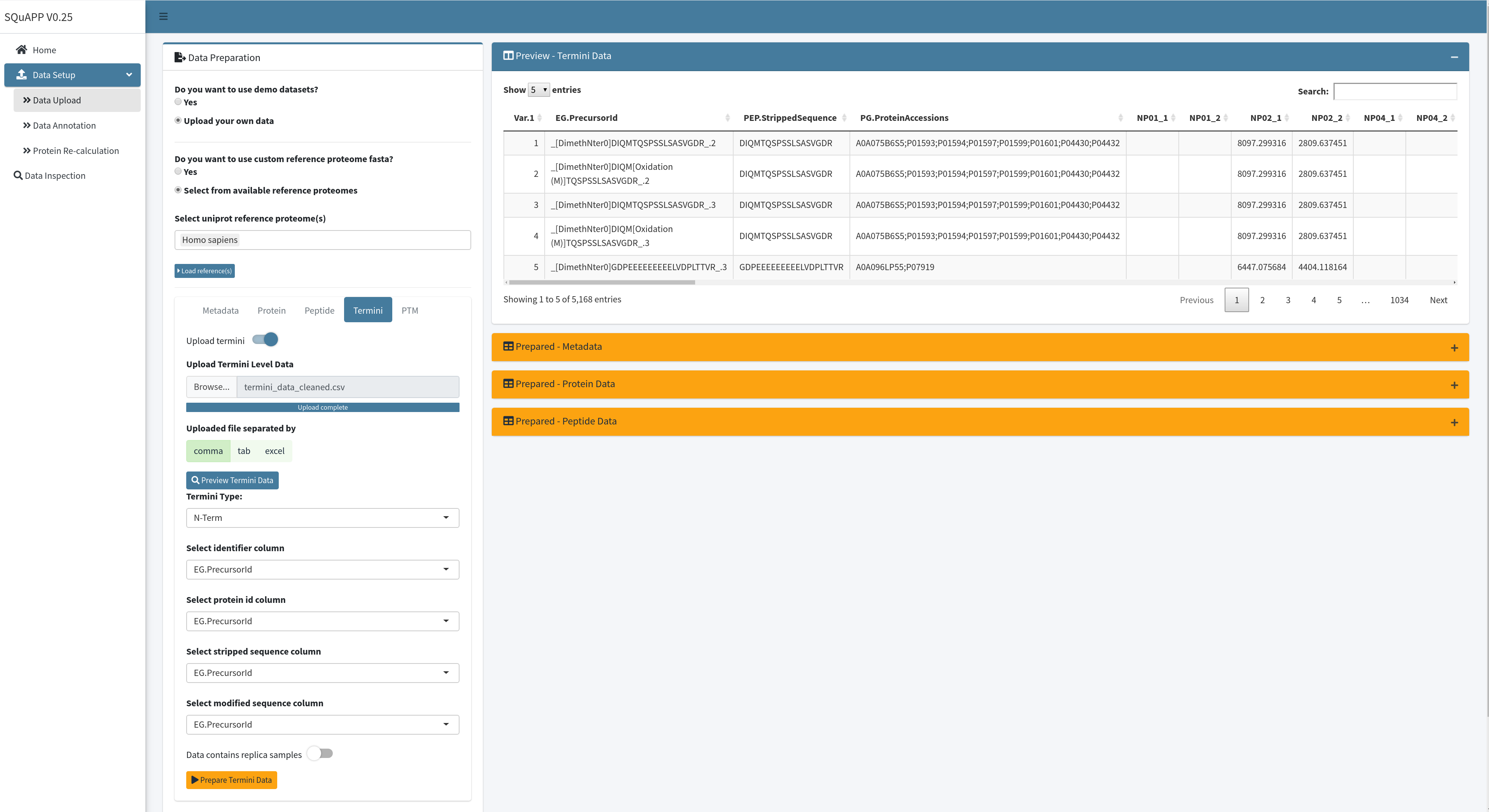Open Data Annotation in sidebar
1489x812 pixels.
64,126
